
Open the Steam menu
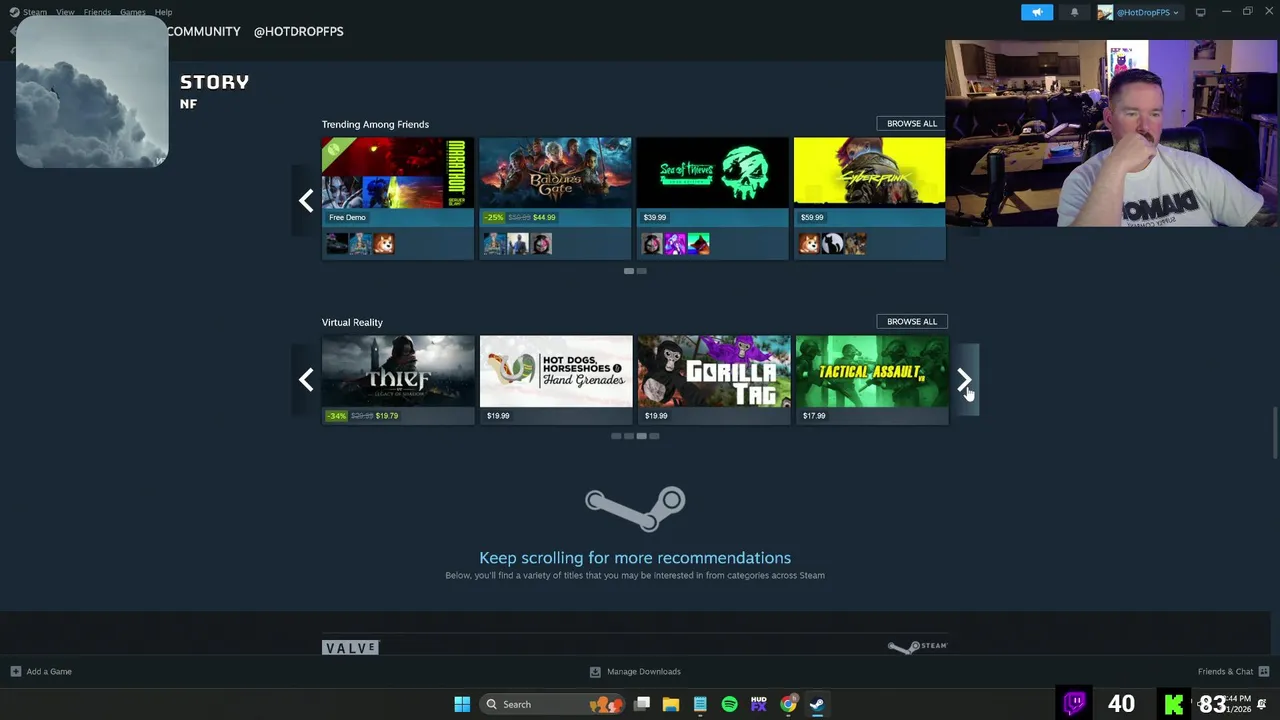click(x=34, y=12)
